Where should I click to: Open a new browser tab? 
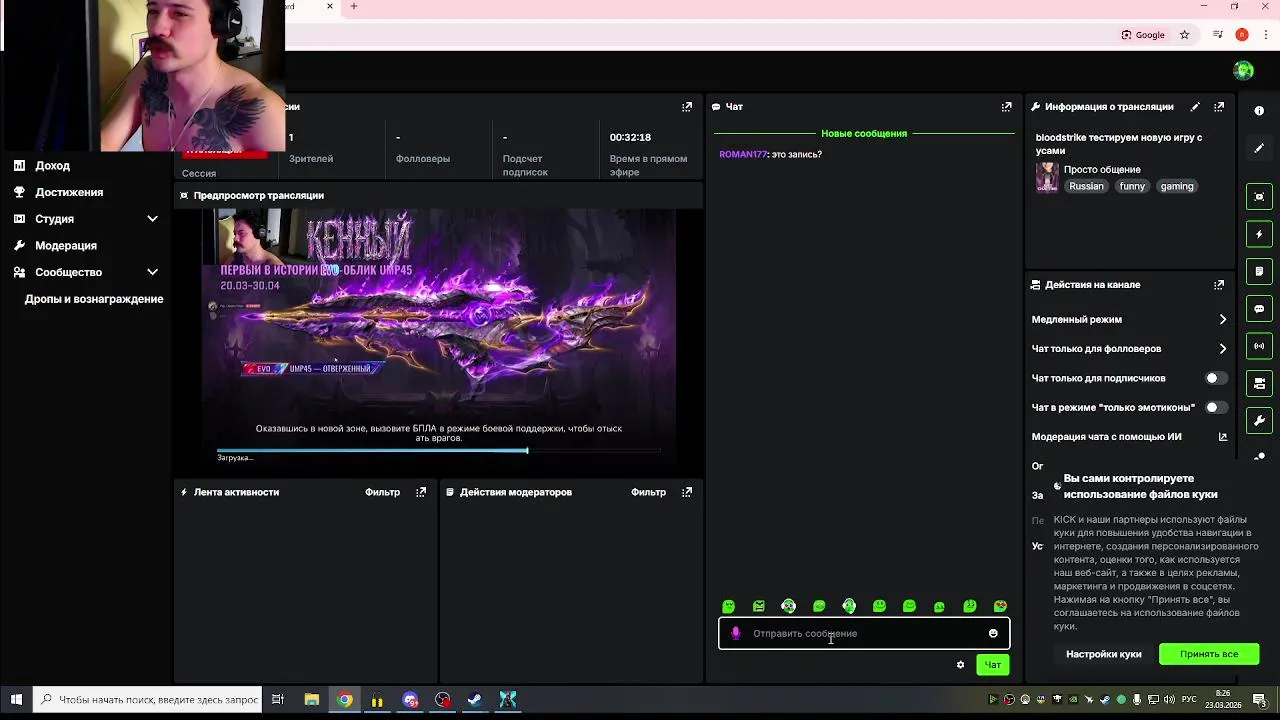pos(353,7)
